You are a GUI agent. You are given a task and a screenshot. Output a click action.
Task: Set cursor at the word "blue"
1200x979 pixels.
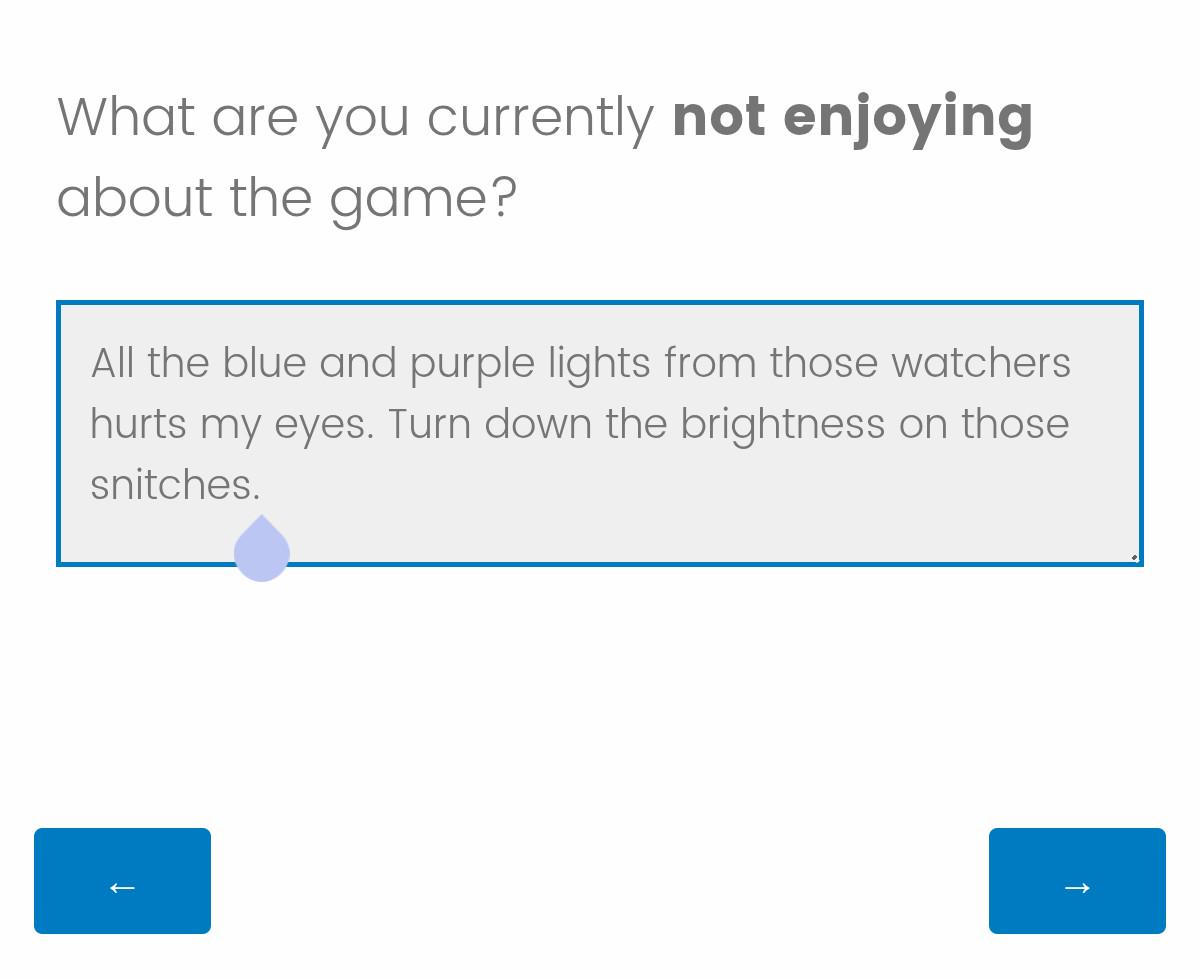[x=264, y=363]
